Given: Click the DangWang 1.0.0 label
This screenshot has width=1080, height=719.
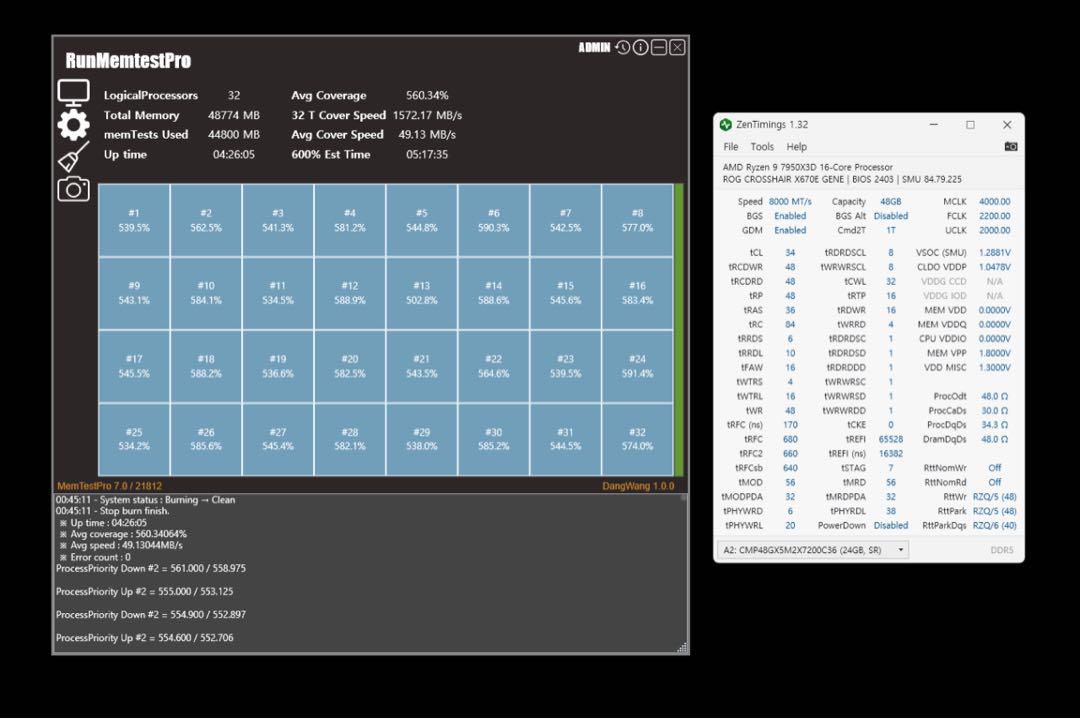Looking at the screenshot, I should [638, 486].
